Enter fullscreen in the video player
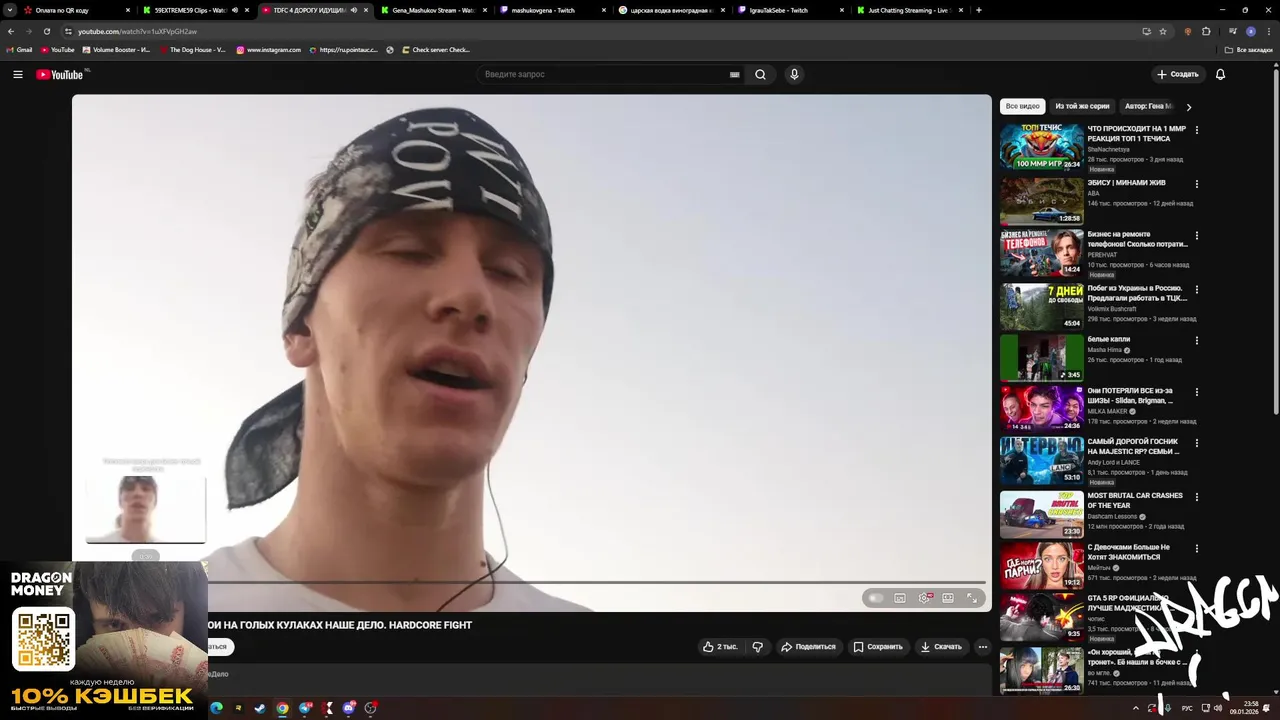This screenshot has height=720, width=1280. pos(972,598)
